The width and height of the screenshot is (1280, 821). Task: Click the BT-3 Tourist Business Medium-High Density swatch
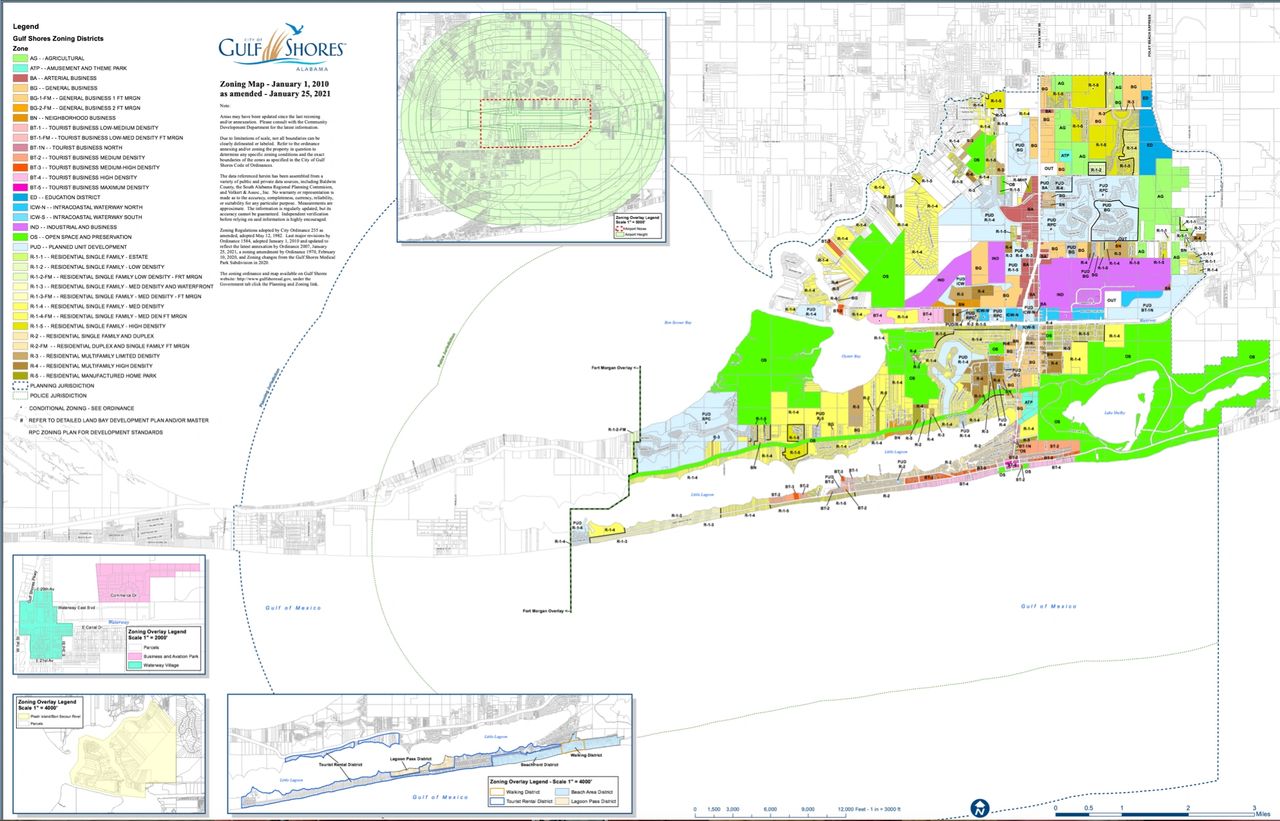(x=19, y=167)
